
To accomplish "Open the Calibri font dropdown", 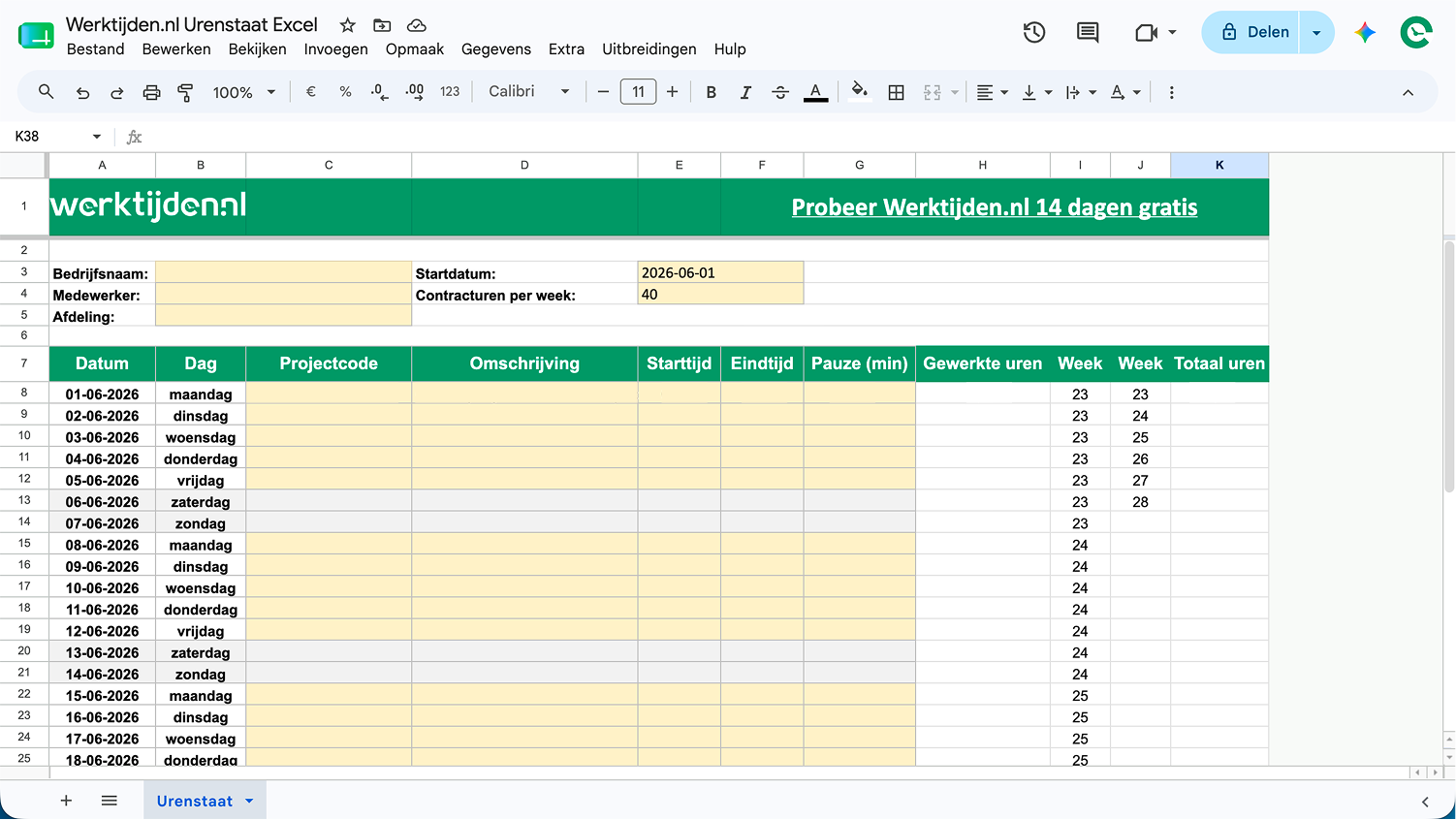I will 529,92.
